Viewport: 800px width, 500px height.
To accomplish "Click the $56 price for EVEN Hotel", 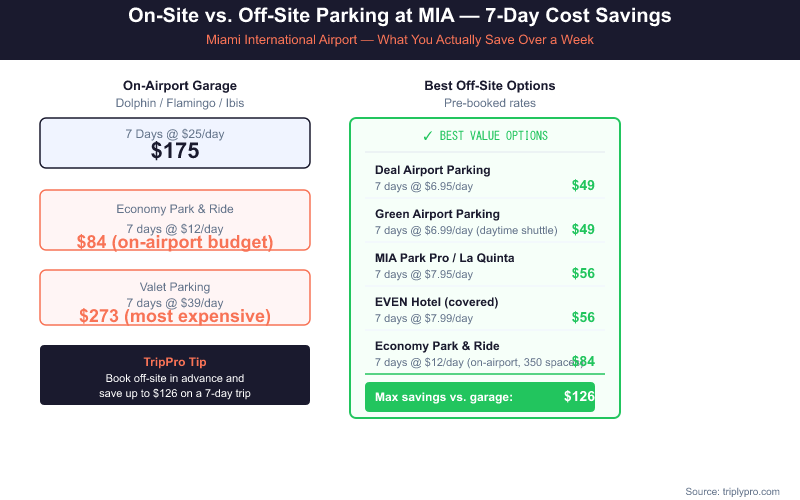I will coord(583,317).
